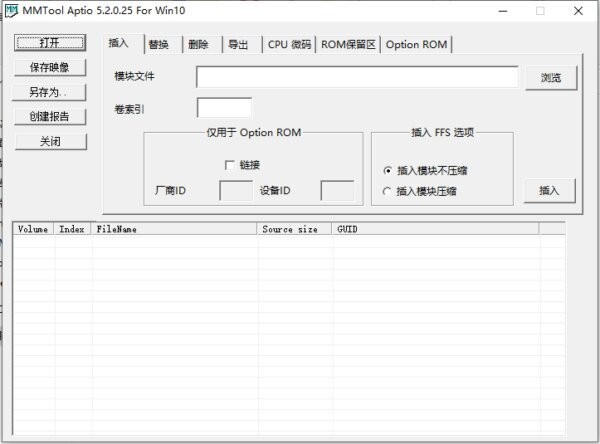Image resolution: width=600 pixels, height=444 pixels.
Task: Select 插入模块不压缩 radio option
Action: click(x=388, y=170)
